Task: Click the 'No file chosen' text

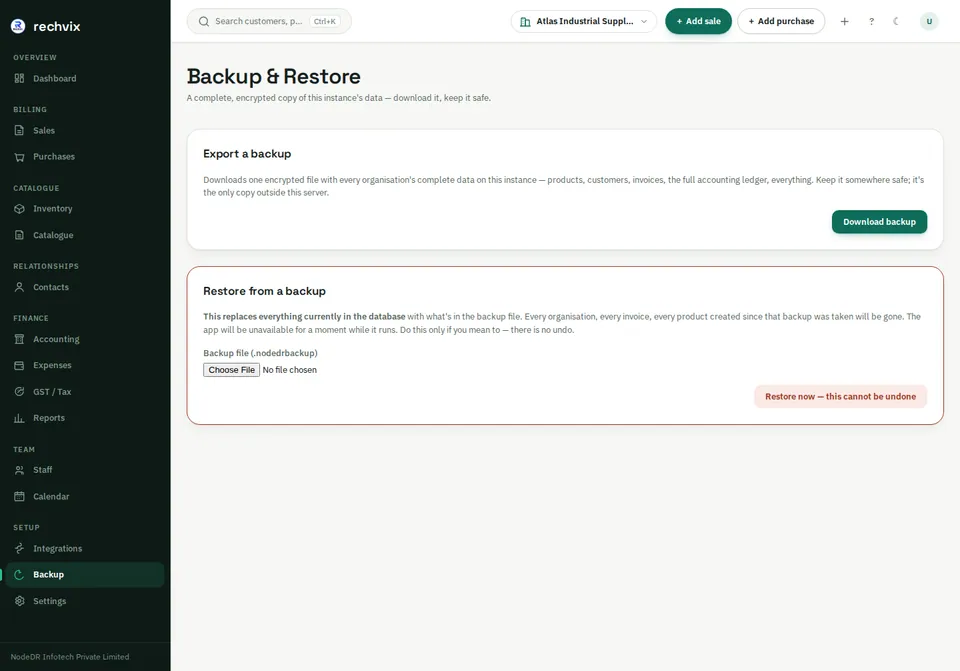Action: point(290,370)
